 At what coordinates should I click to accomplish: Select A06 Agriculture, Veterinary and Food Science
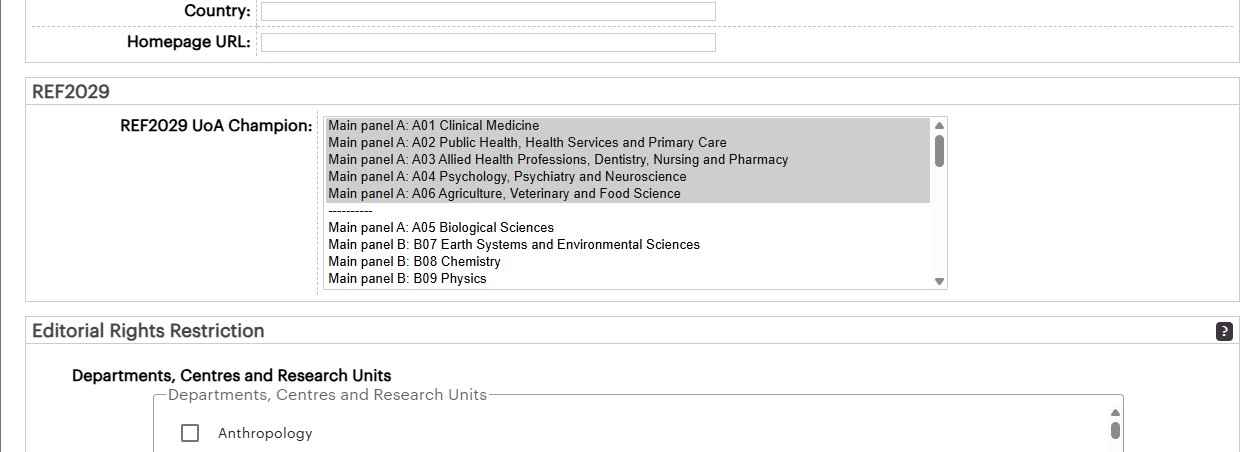(504, 194)
